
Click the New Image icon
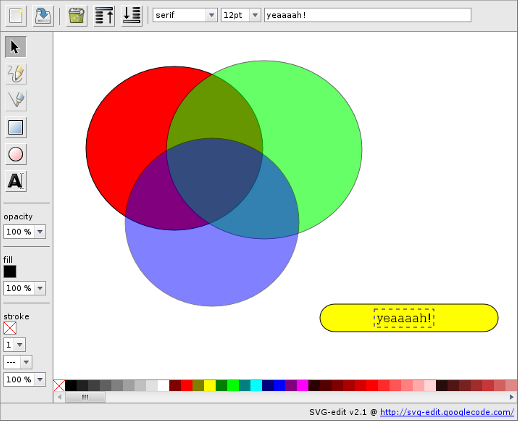pos(16,15)
